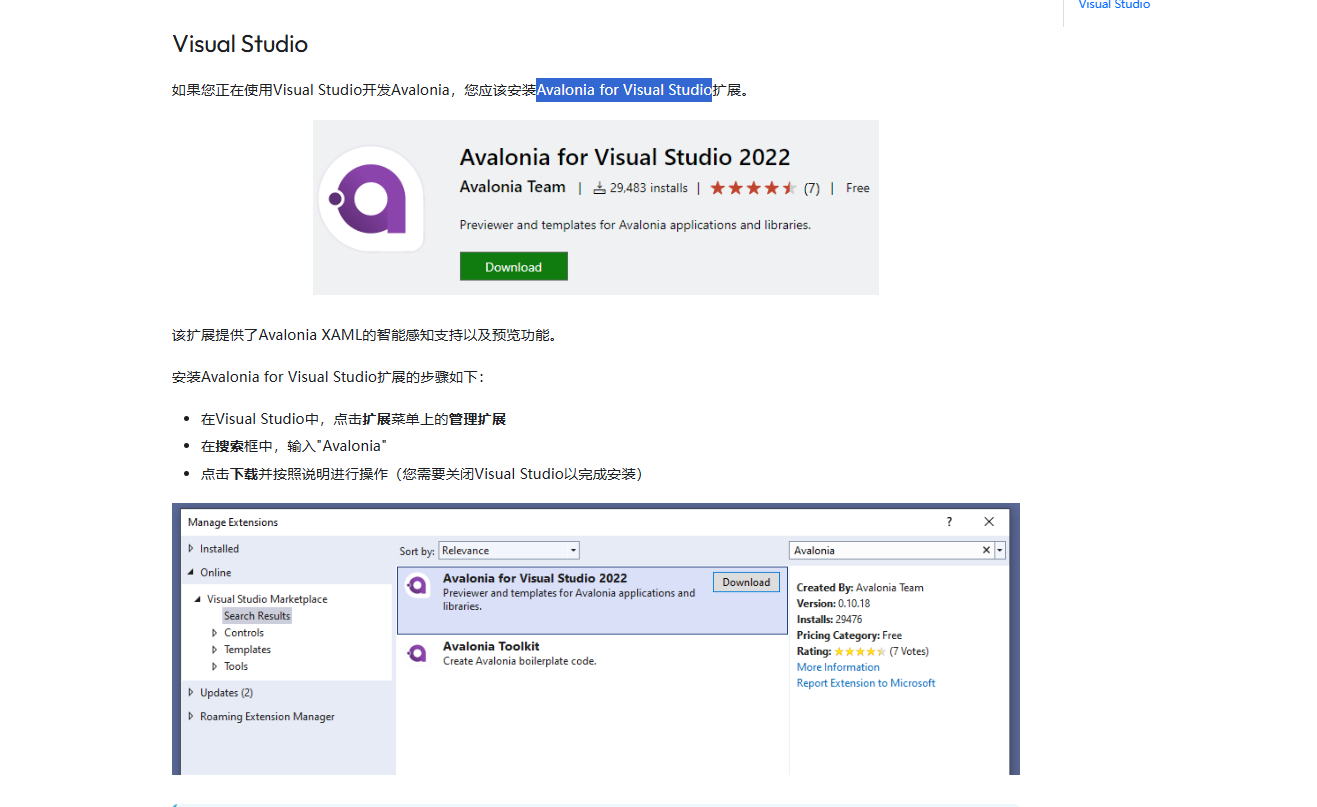Click the Avalonia for Visual Studio 2022 extension icon in results
Screen dimensions: 1317x807
(x=417, y=585)
